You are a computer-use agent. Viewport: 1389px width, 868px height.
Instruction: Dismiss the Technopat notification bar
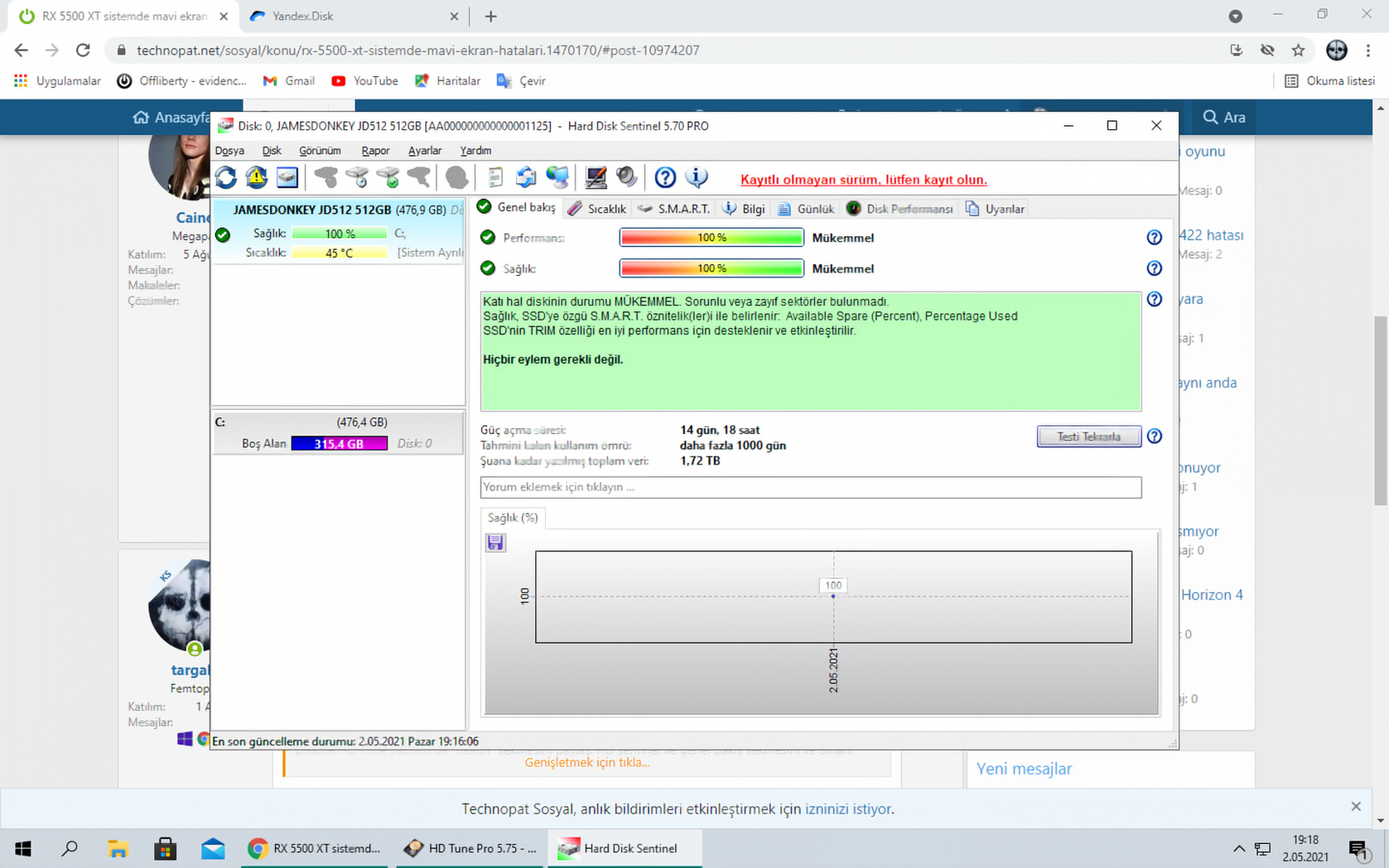pos(1356,807)
